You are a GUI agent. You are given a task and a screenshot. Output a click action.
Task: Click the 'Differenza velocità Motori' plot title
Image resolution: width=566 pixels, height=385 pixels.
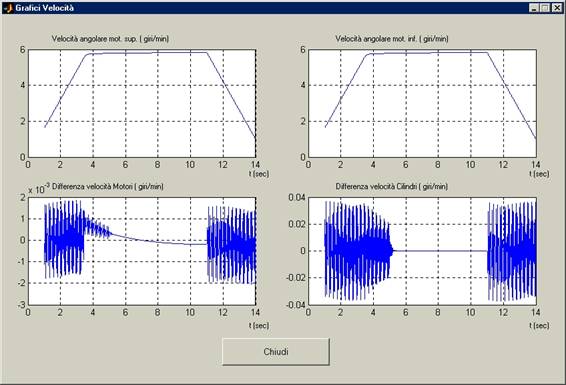(108, 187)
